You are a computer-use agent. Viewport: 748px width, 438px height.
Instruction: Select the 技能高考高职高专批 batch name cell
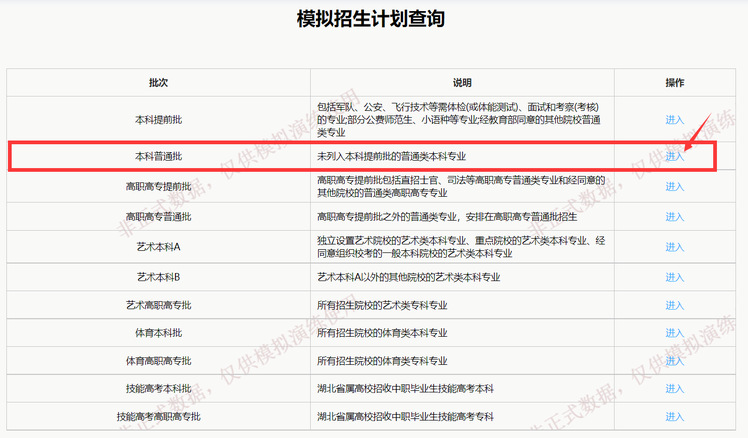click(x=158, y=416)
